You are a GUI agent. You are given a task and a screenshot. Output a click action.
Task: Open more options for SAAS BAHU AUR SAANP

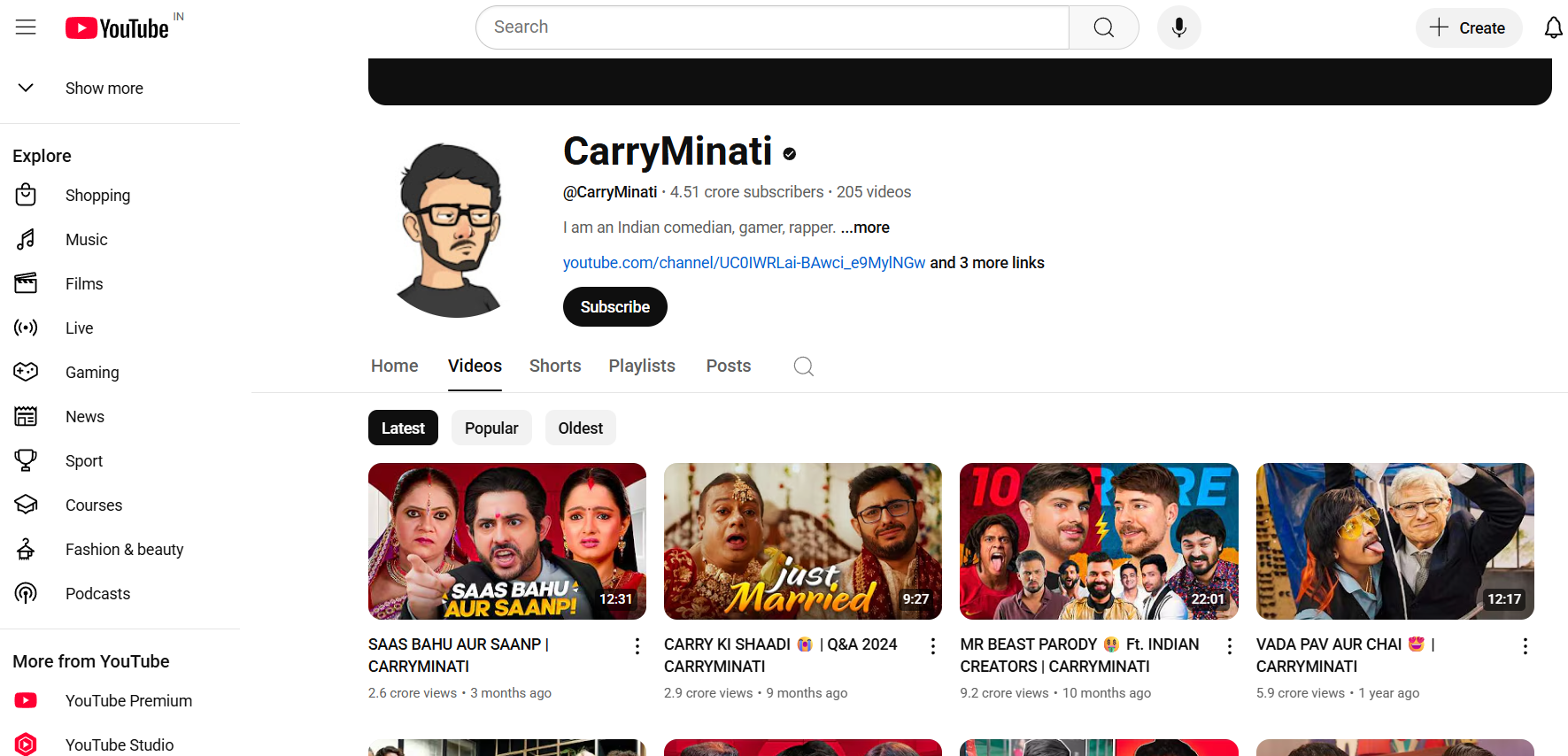637,646
